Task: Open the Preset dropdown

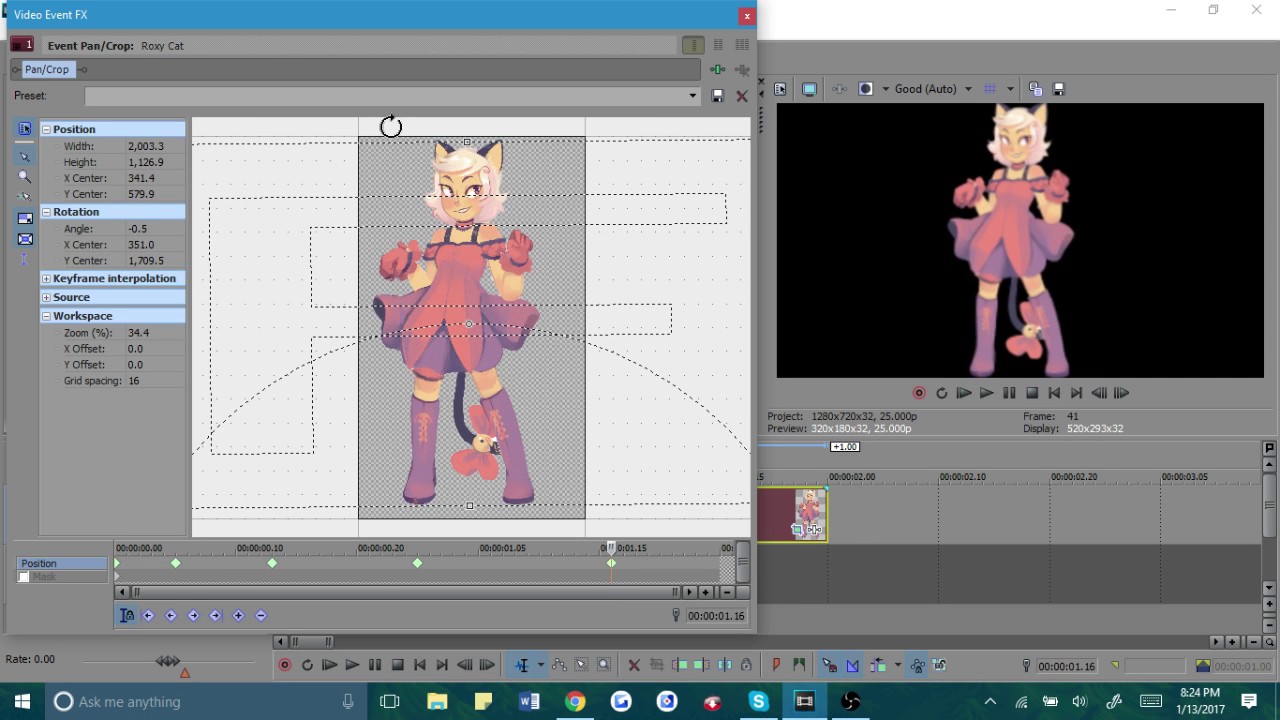Action: click(x=692, y=96)
